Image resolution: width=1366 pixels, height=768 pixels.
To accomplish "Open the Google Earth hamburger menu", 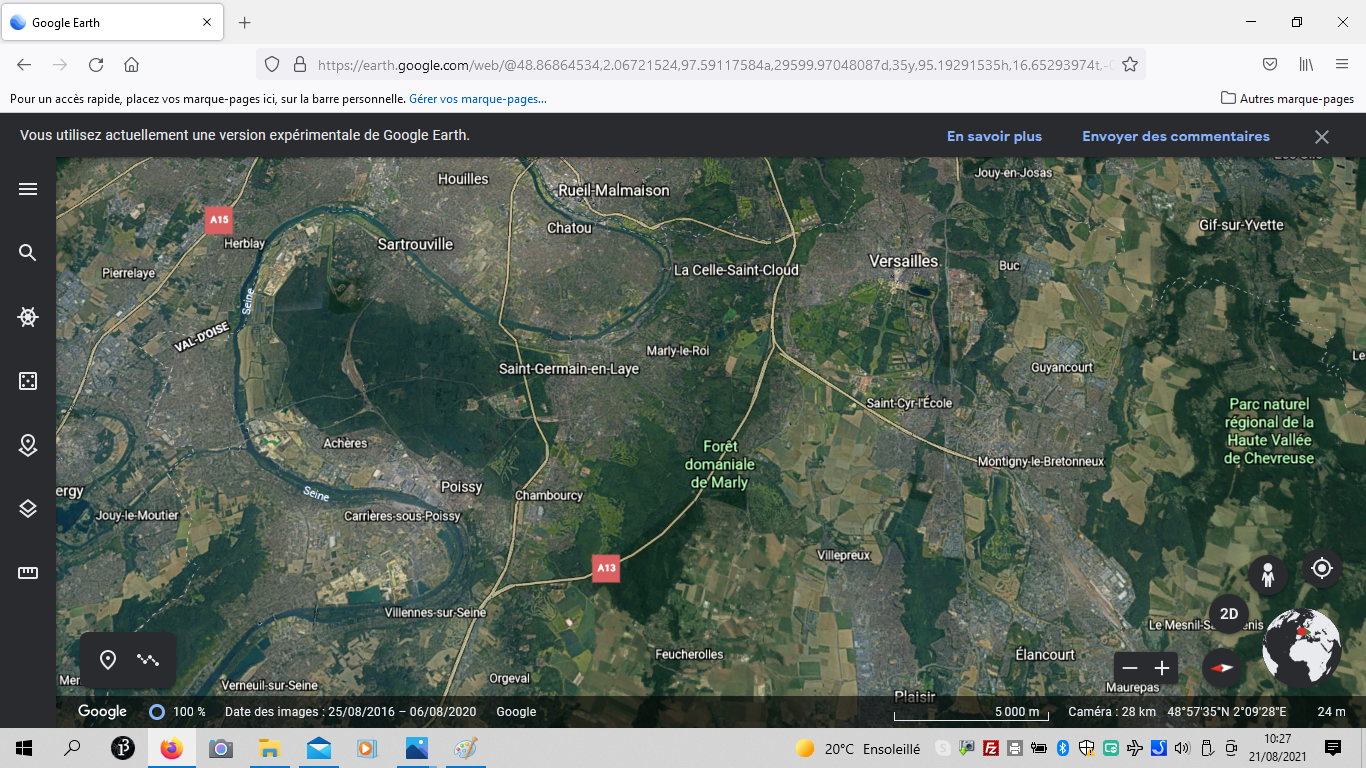I will pos(28,189).
